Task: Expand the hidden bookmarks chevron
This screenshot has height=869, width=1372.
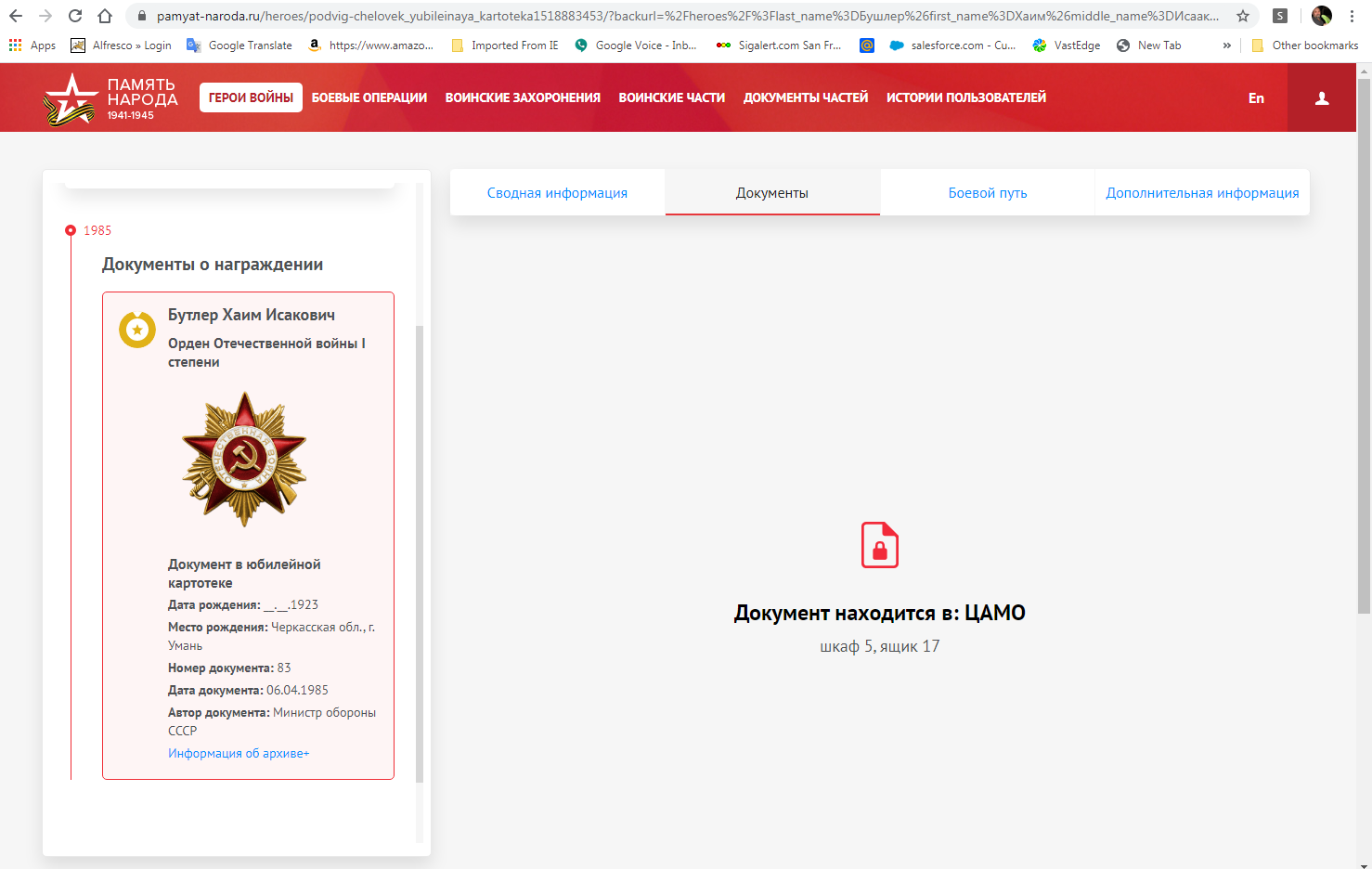Action: point(1226,45)
